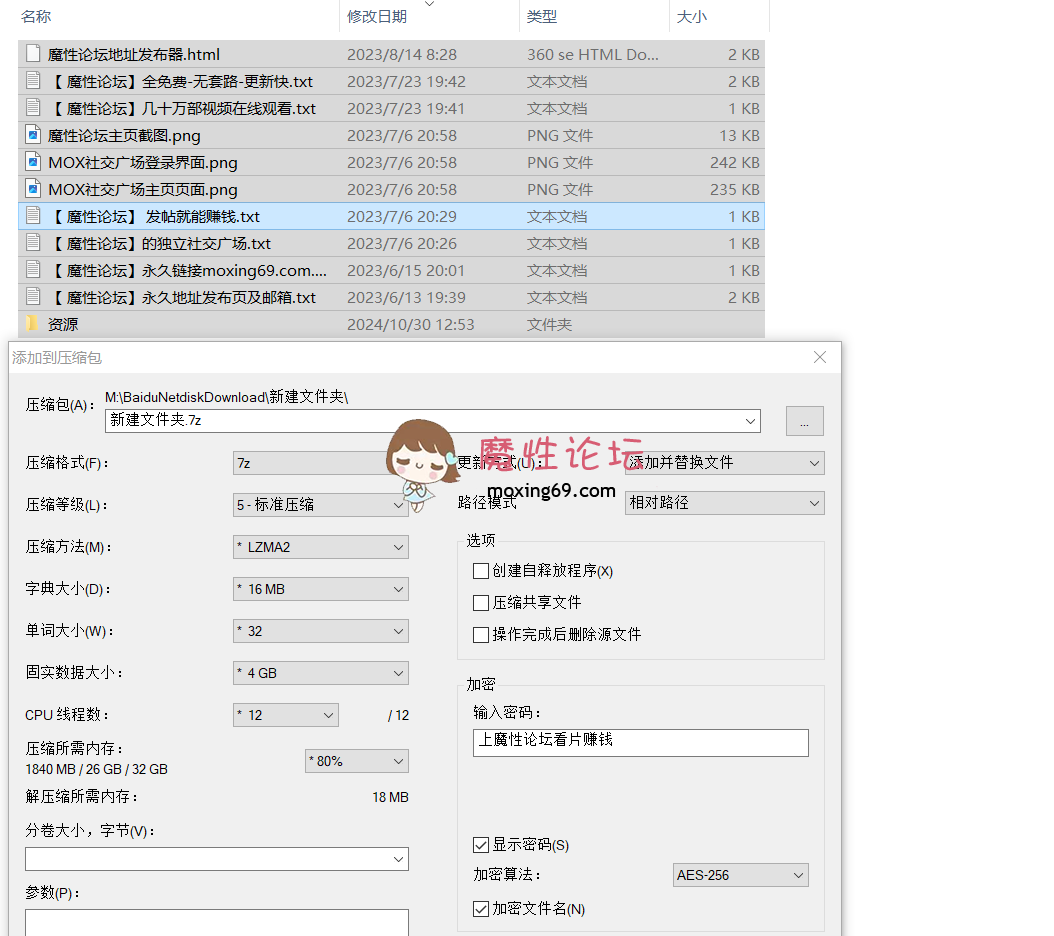Open the 资源 folder icon
The width and height of the screenshot is (1054, 936).
(31, 323)
